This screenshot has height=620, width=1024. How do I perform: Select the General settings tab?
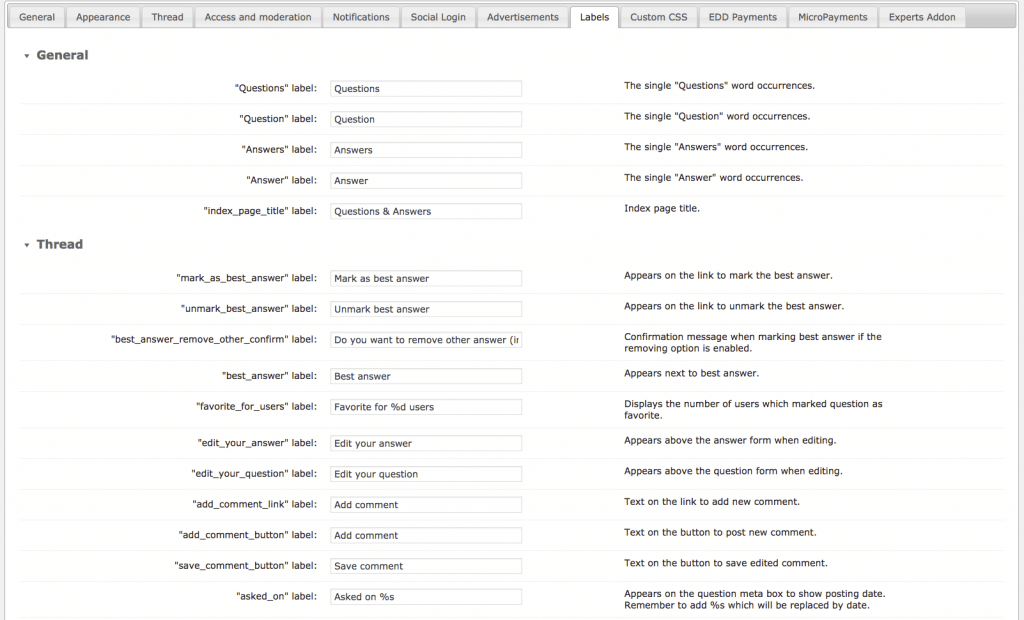(36, 16)
